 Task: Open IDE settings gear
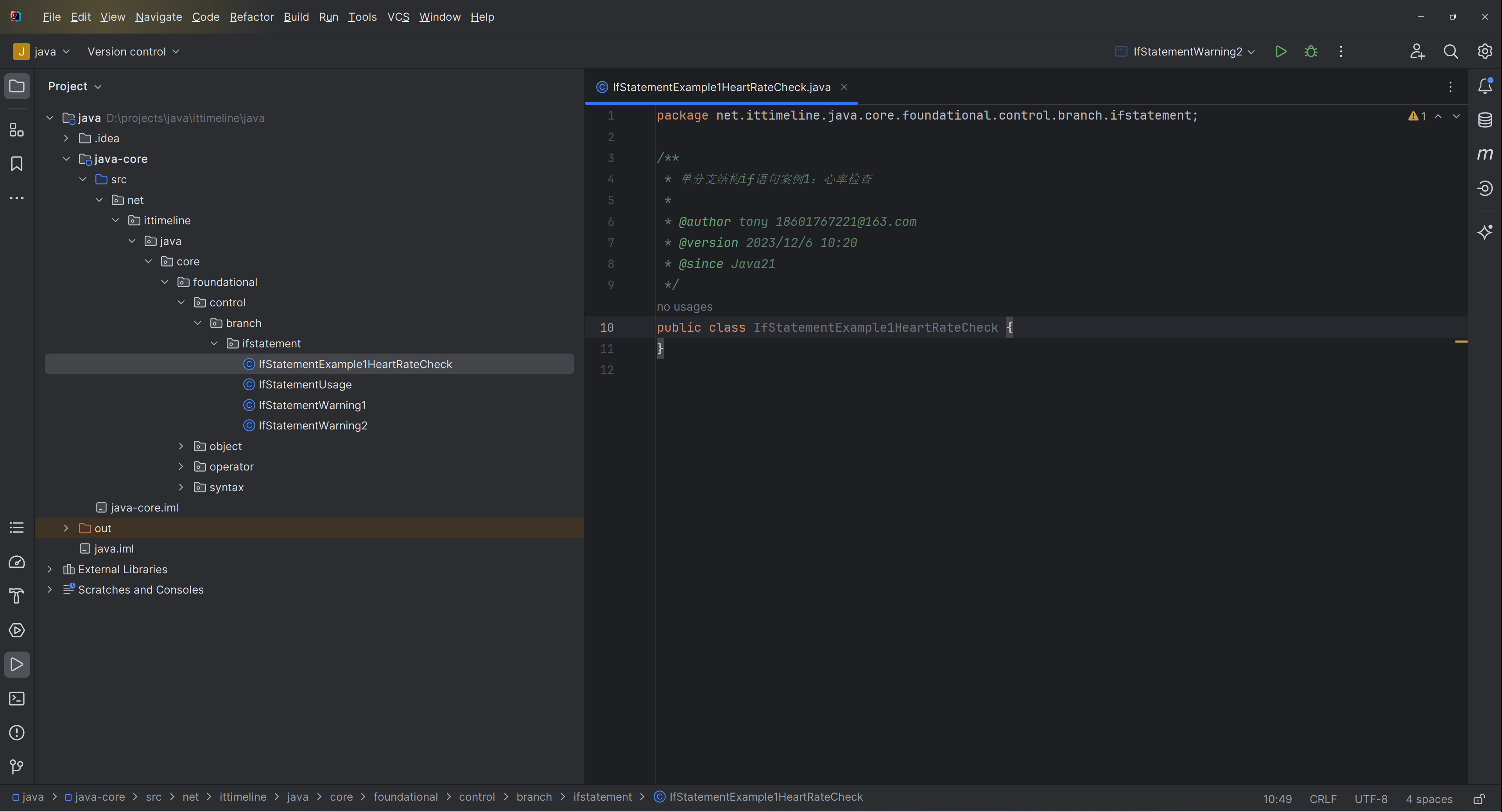click(1485, 52)
